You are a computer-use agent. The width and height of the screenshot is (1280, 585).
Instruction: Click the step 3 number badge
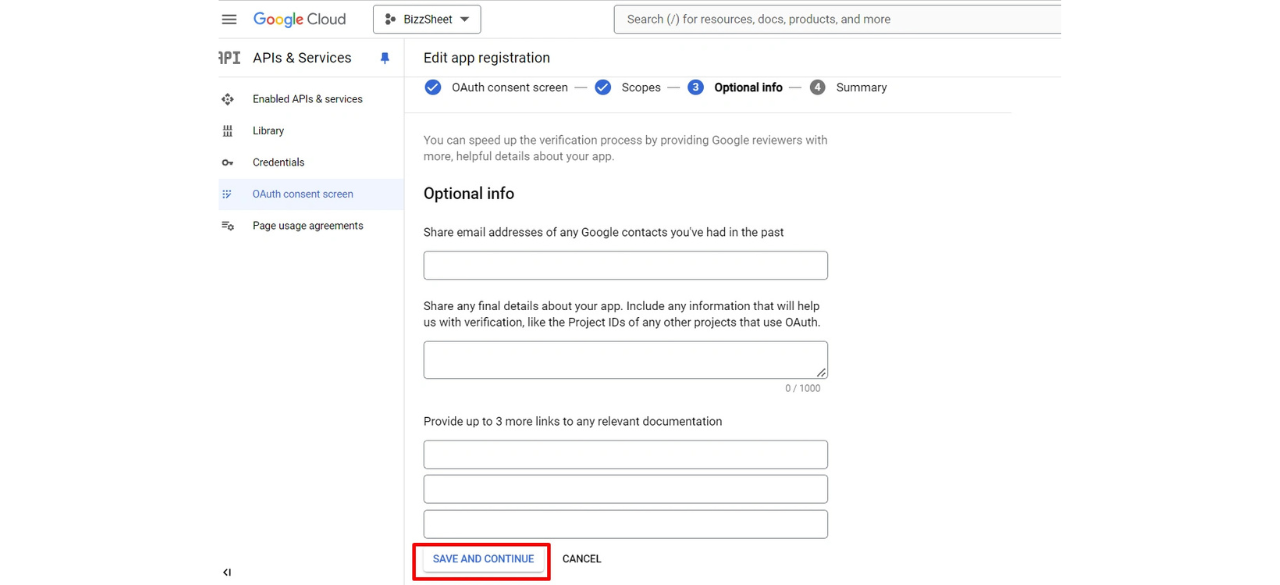tap(696, 87)
